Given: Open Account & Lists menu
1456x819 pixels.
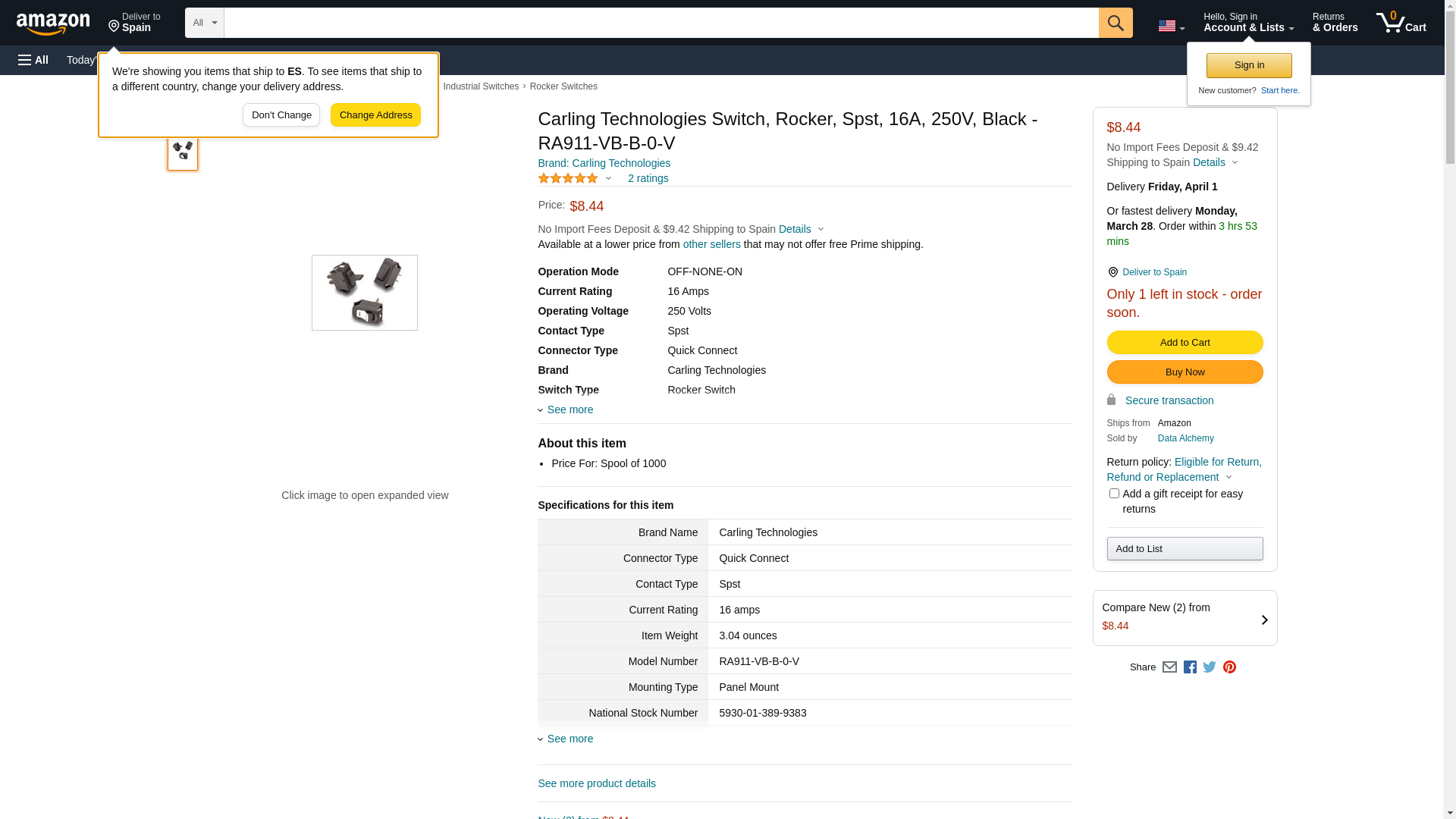Looking at the screenshot, I should click(1248, 23).
